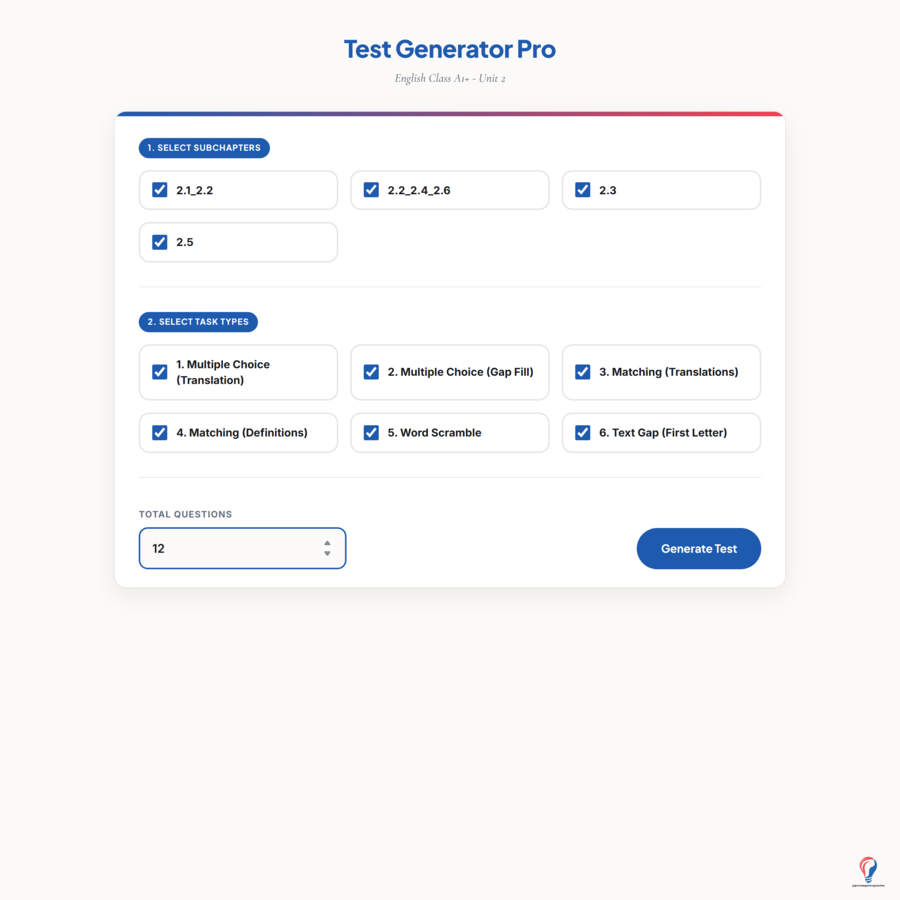
Task: Click the Total Questions label
Action: pyautogui.click(x=185, y=514)
